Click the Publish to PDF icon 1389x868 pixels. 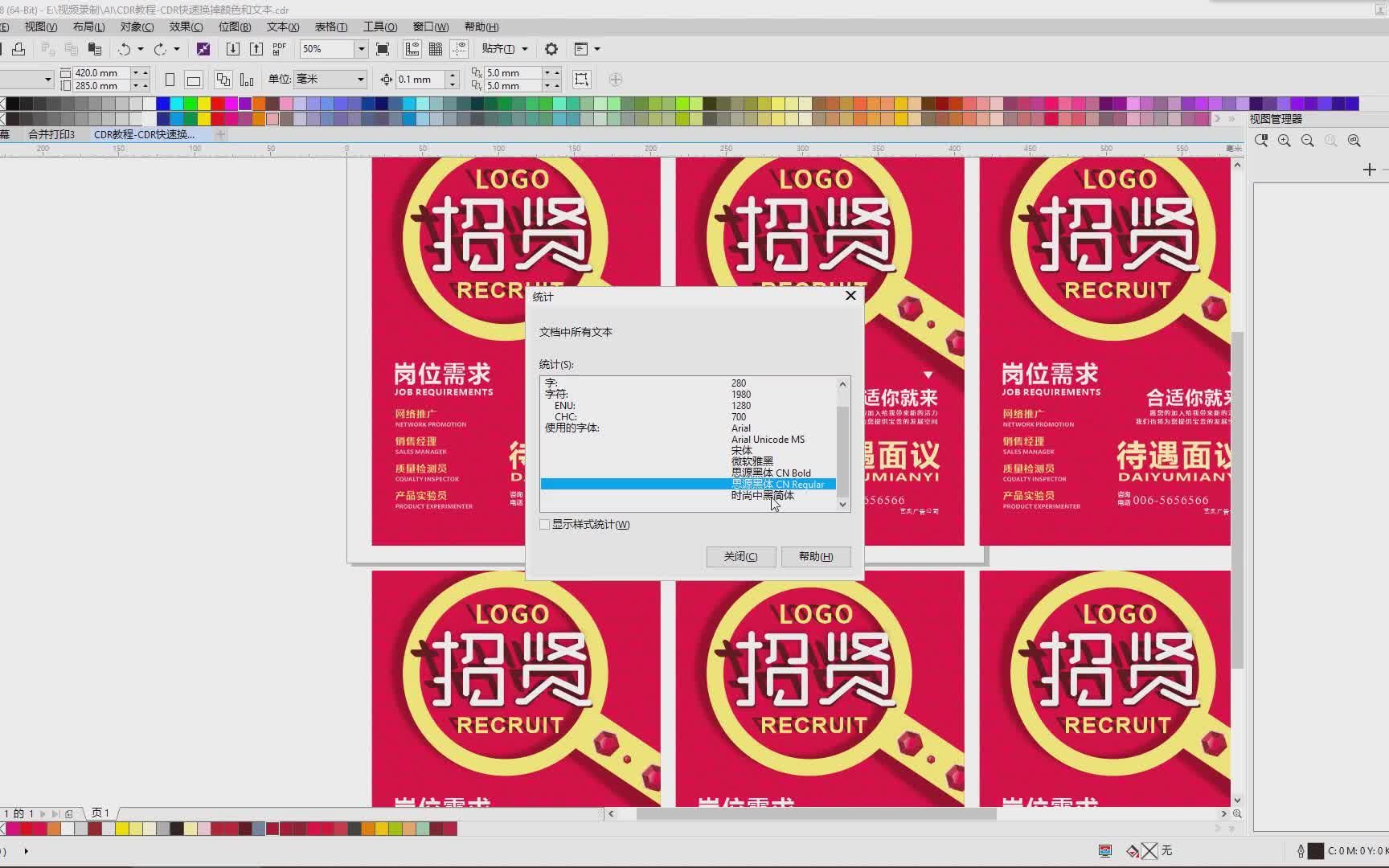[x=279, y=49]
